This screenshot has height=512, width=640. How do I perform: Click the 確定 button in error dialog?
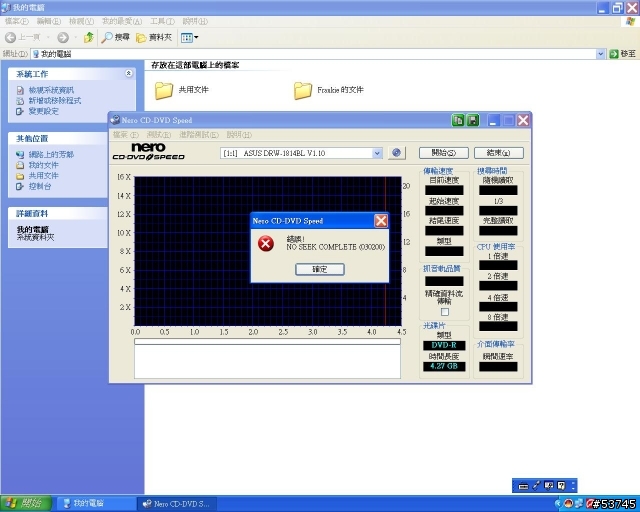coord(320,269)
